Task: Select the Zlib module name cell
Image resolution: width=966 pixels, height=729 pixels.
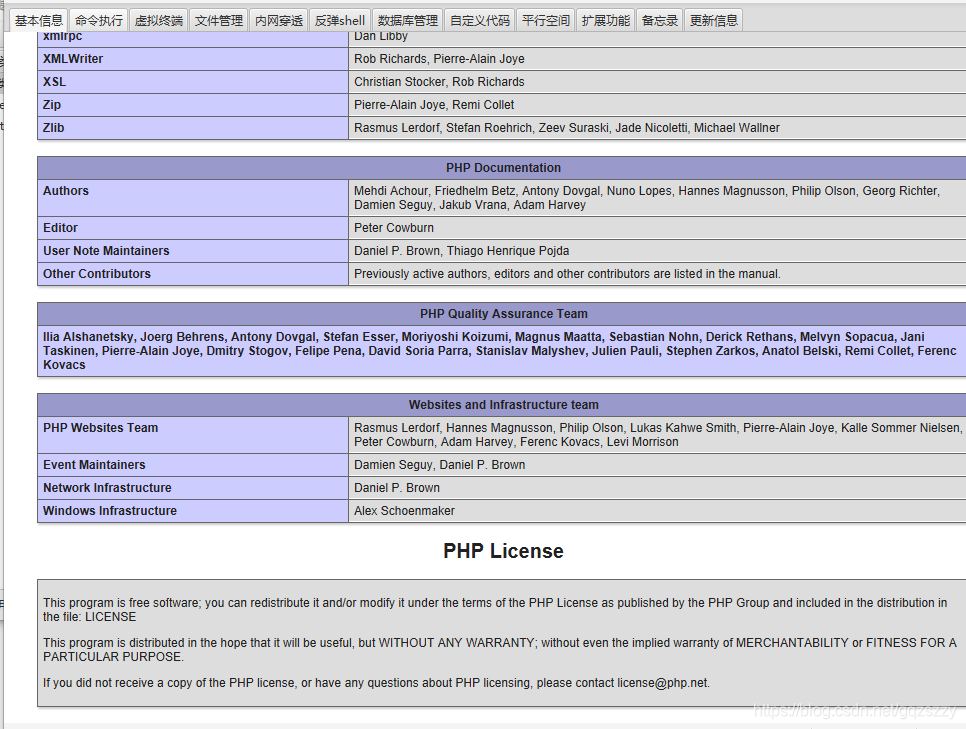Action: coord(193,128)
